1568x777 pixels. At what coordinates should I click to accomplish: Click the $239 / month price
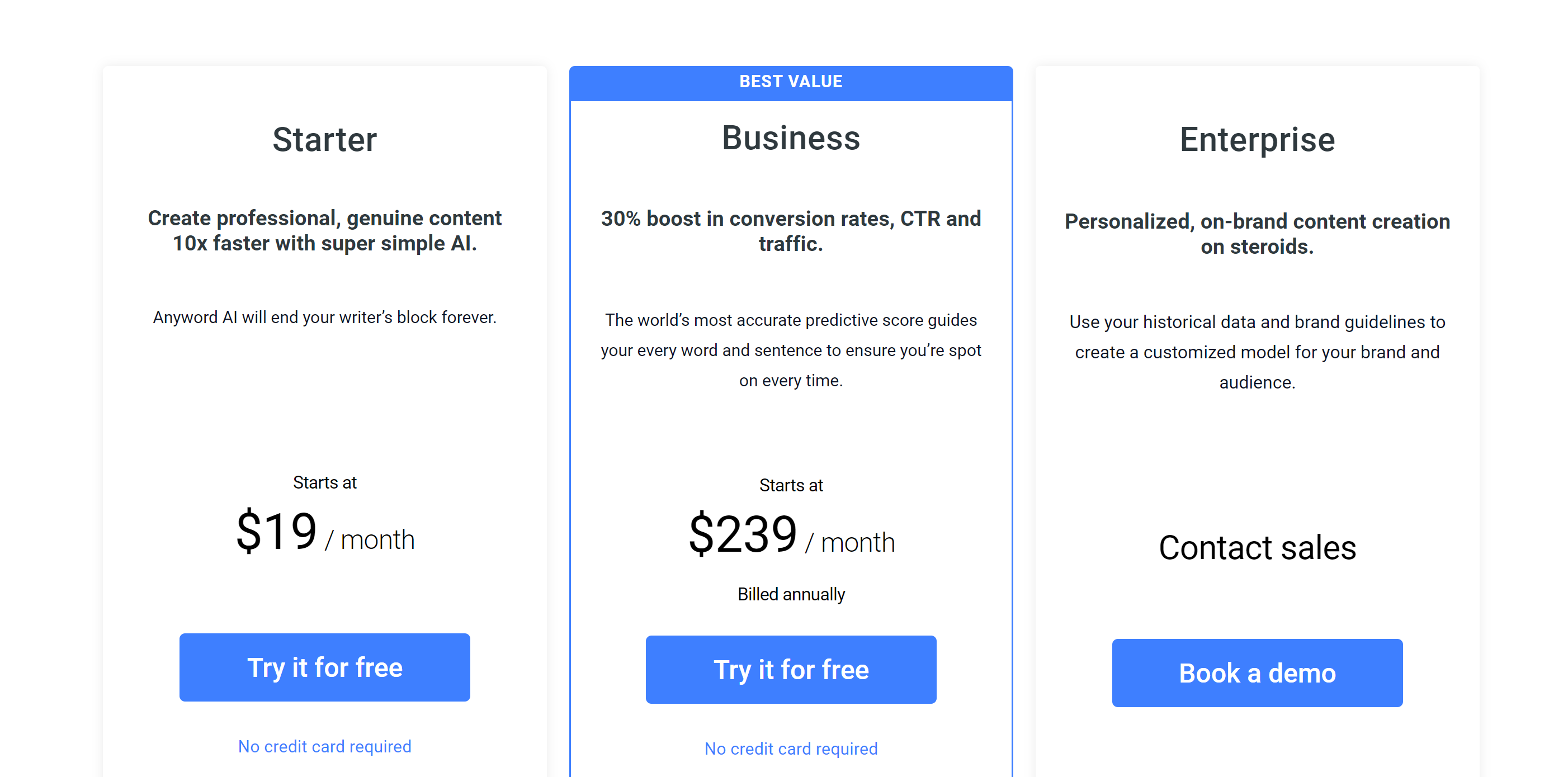(x=791, y=534)
